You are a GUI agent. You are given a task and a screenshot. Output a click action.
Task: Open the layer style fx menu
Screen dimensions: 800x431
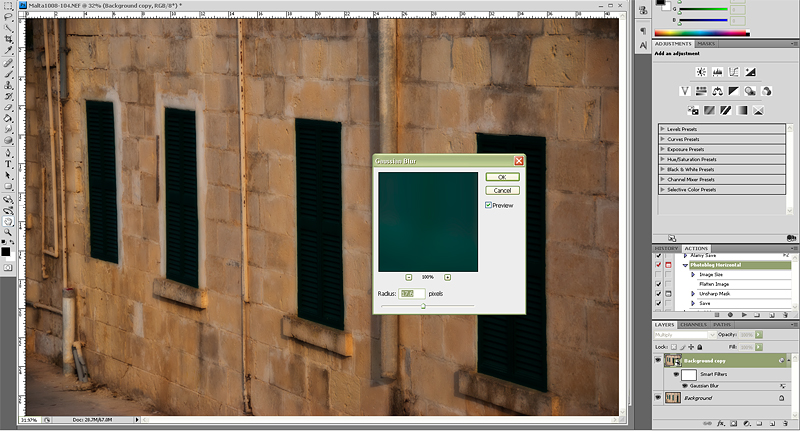point(720,423)
